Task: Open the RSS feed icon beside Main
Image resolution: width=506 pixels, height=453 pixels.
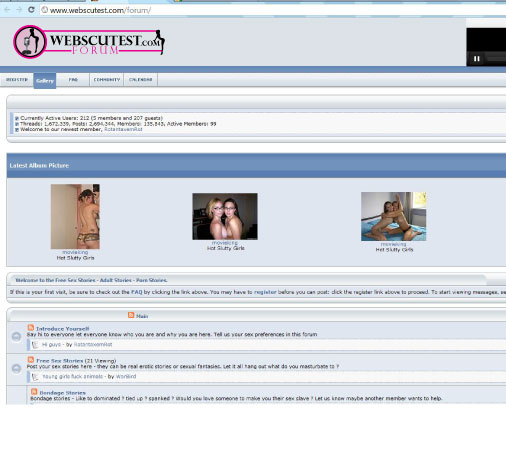Action: coord(131,315)
